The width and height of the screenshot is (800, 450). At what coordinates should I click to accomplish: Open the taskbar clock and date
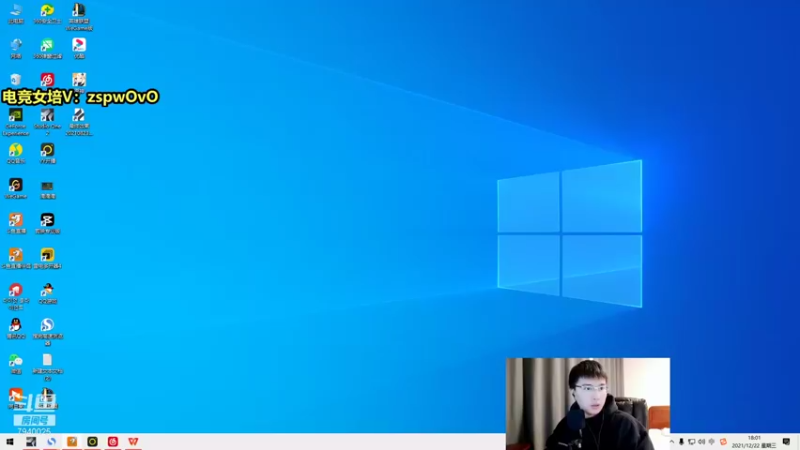point(754,442)
